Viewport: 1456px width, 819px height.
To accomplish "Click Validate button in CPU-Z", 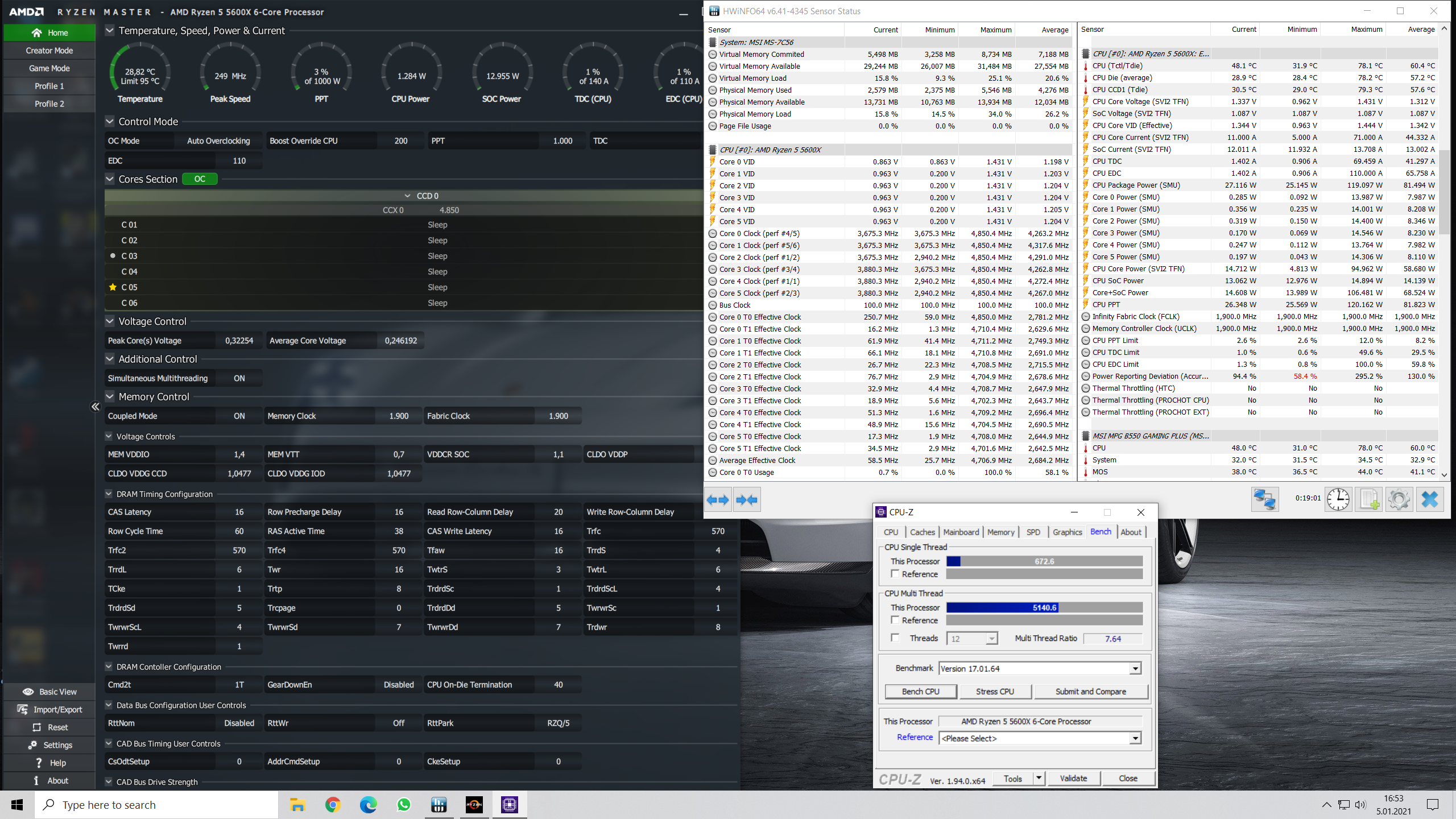I will [1073, 778].
